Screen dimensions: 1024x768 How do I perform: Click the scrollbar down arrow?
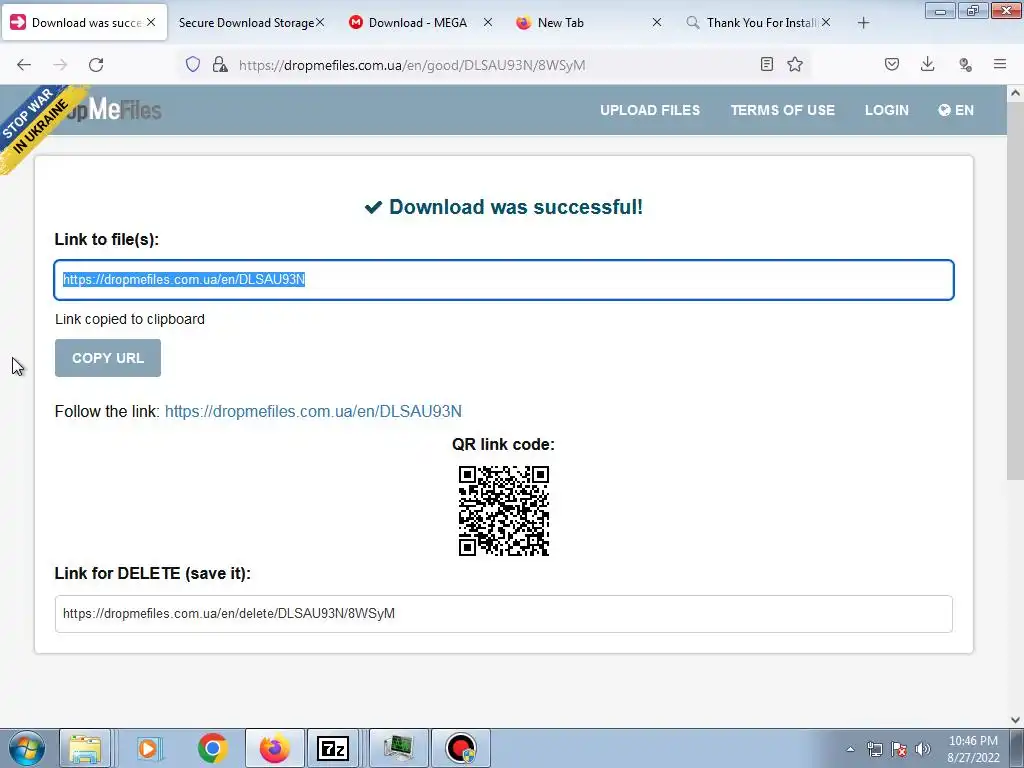coord(1015,720)
